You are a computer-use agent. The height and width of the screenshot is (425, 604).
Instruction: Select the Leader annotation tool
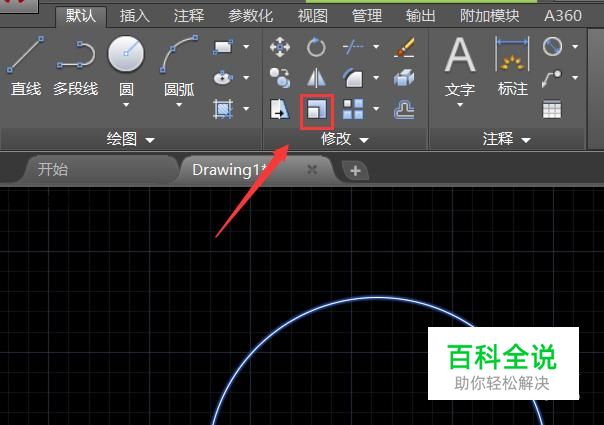point(552,78)
